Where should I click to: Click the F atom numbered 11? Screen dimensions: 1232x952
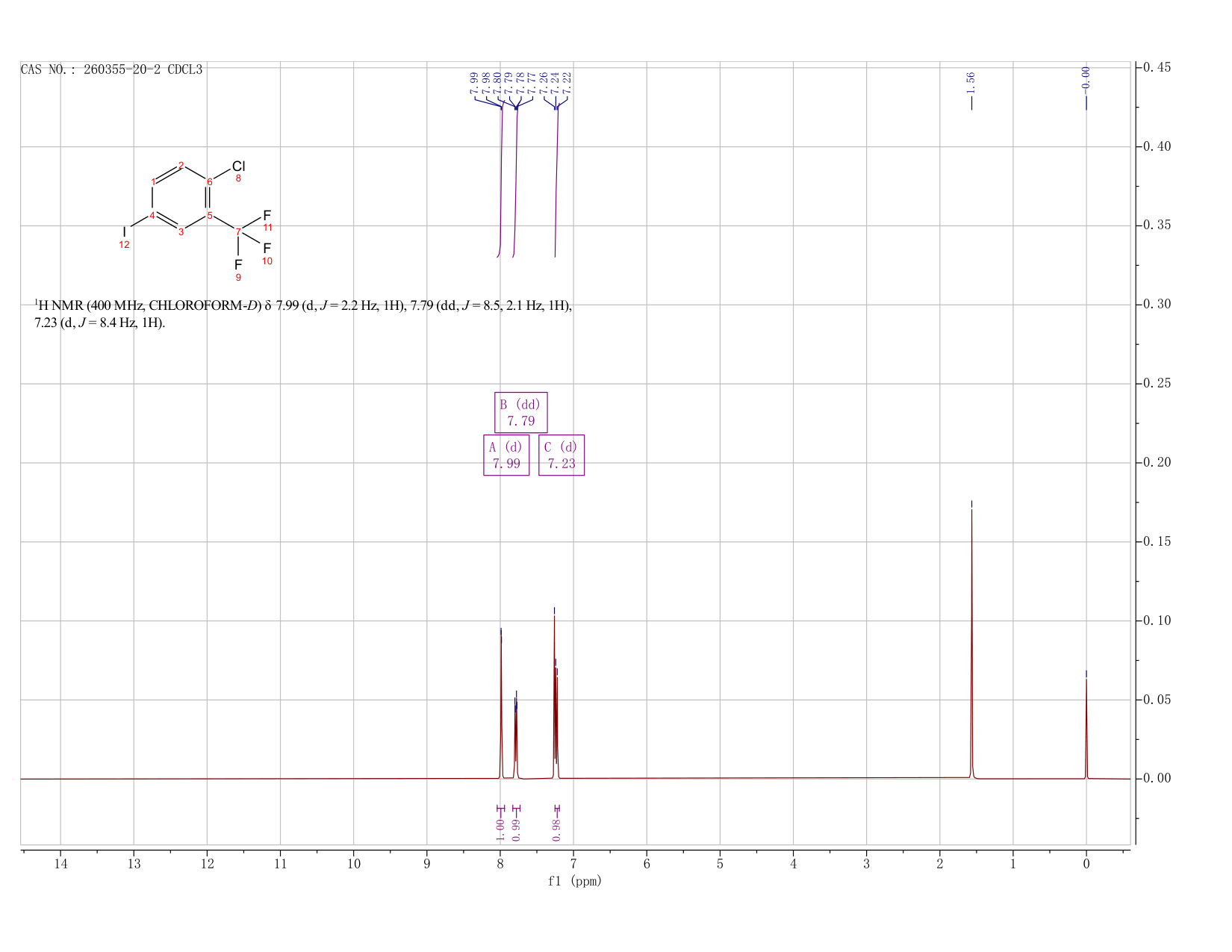pyautogui.click(x=267, y=216)
